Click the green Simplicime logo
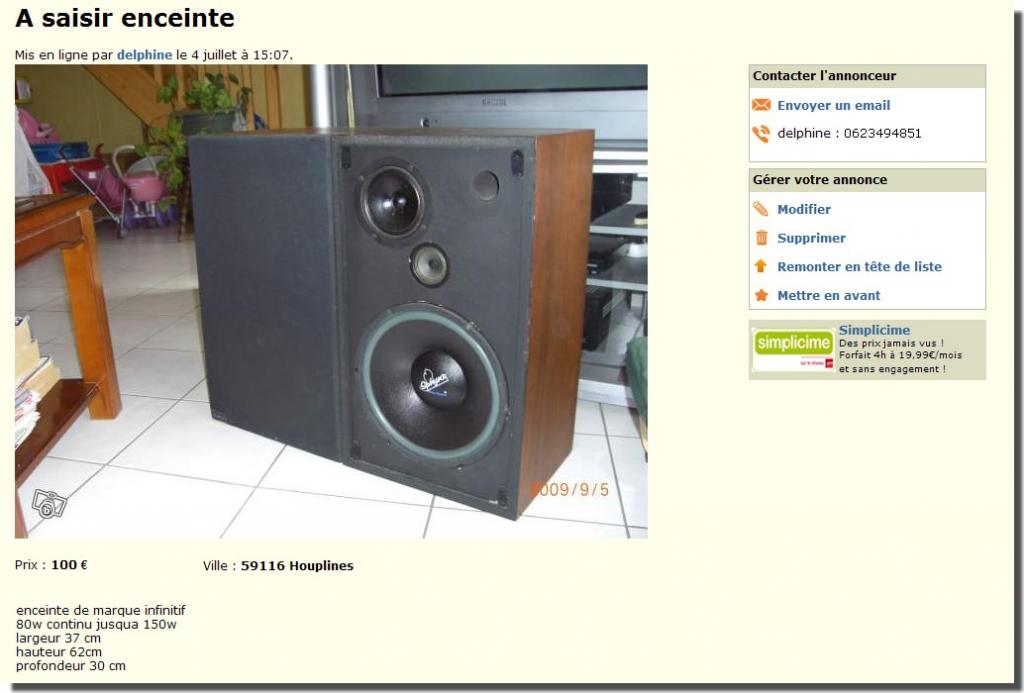Screen dimensions: 1024x693 793,349
